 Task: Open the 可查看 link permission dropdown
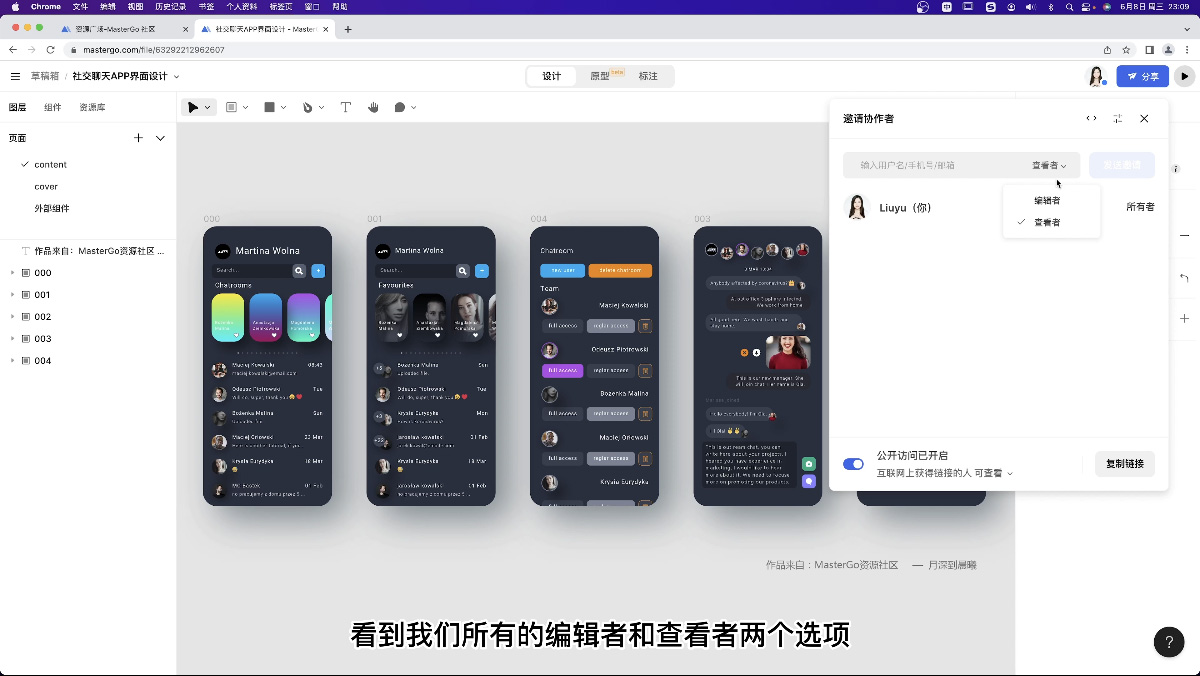(993, 473)
